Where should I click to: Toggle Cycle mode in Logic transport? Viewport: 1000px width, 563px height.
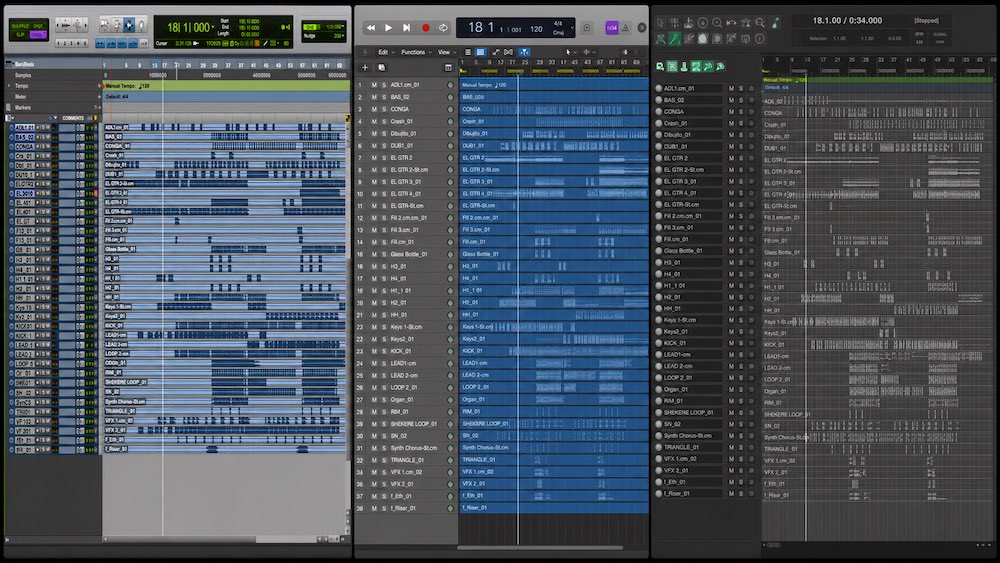coord(443,27)
